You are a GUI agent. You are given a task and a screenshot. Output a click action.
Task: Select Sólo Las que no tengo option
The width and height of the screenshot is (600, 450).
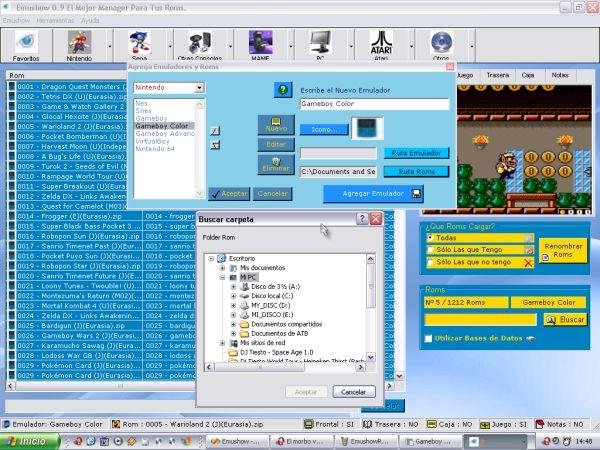430,262
